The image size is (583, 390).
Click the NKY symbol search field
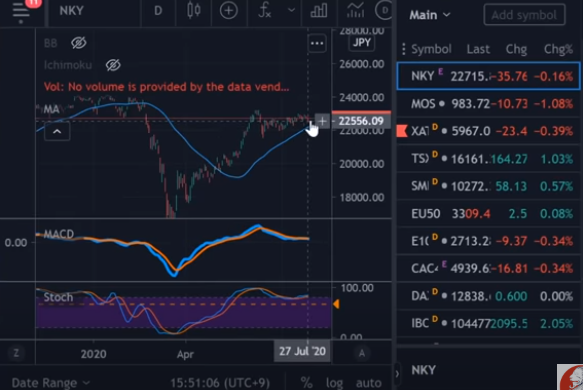(x=71, y=11)
